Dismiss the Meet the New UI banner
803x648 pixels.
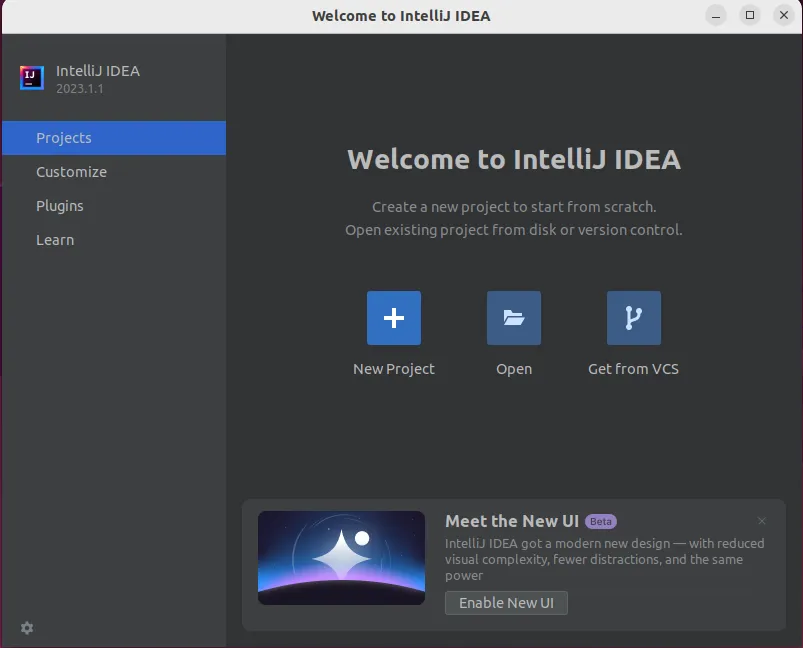click(762, 521)
